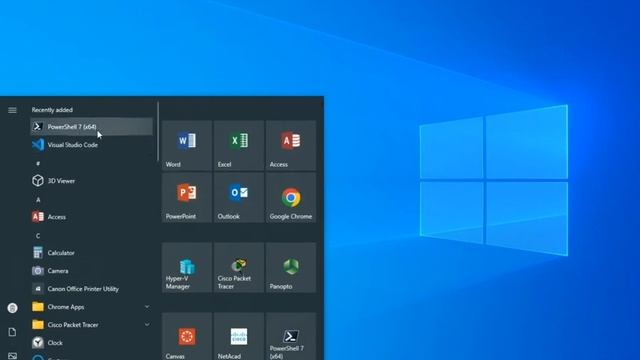Launch Calculator from the app list
This screenshot has height=360, width=640.
tap(91, 253)
